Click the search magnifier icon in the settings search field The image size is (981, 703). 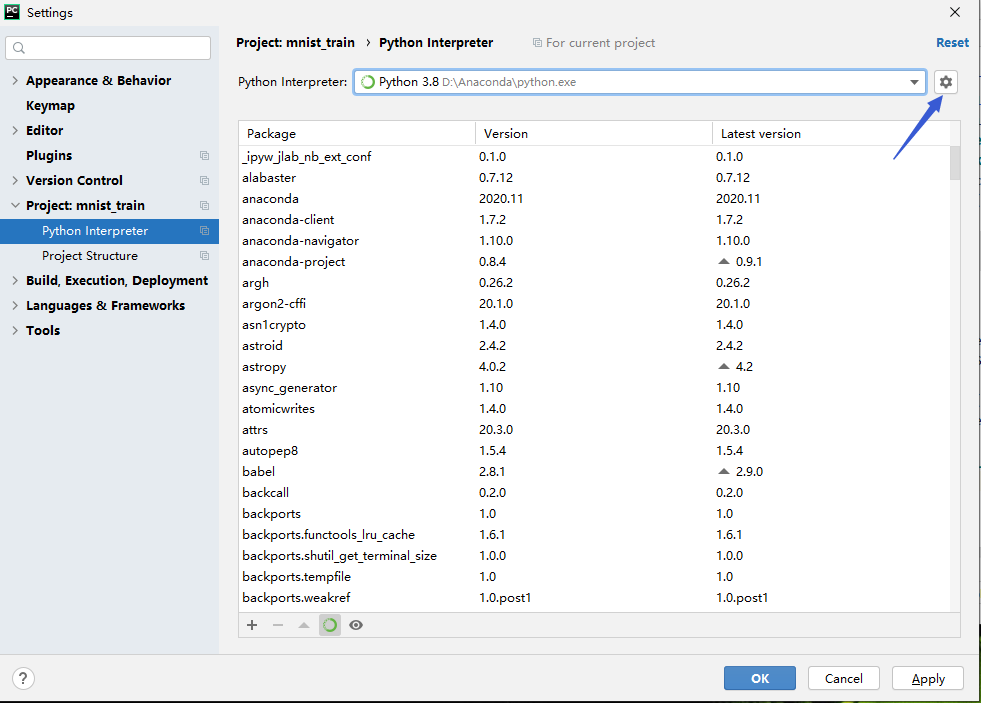19,48
